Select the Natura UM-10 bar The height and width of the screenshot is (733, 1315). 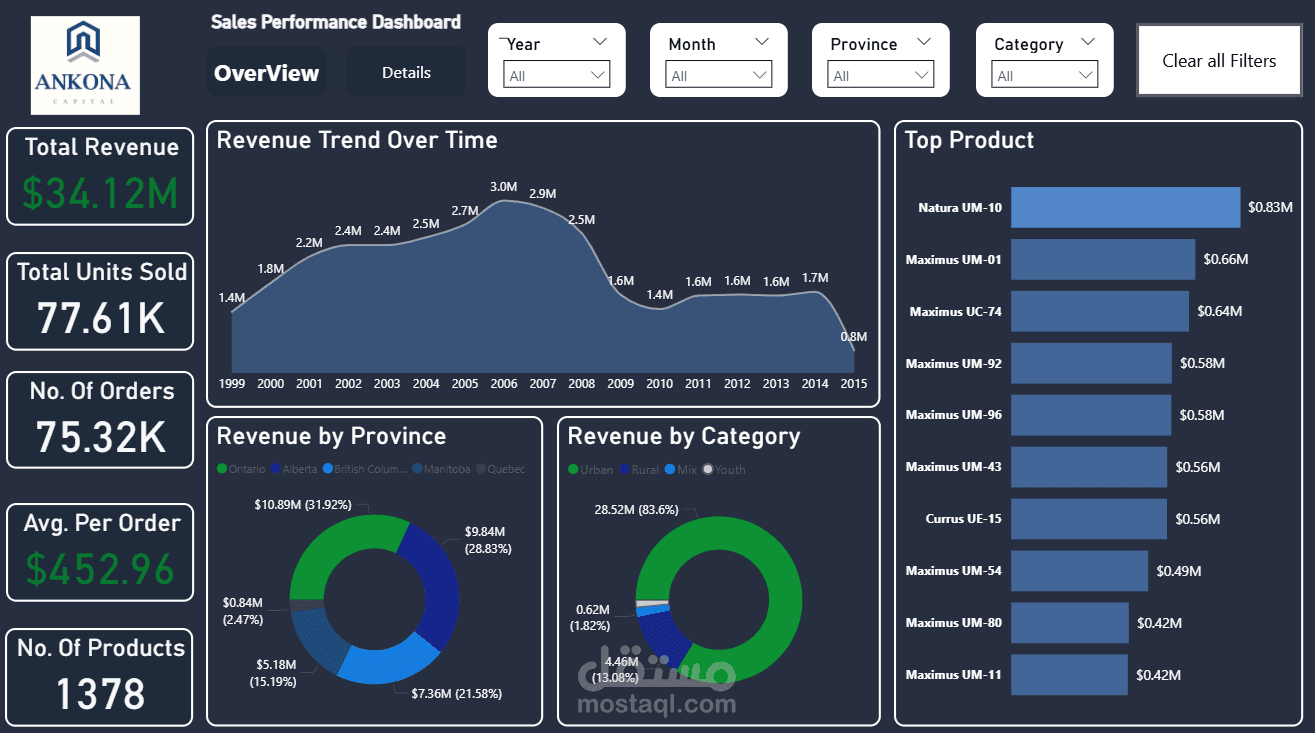[1124, 207]
